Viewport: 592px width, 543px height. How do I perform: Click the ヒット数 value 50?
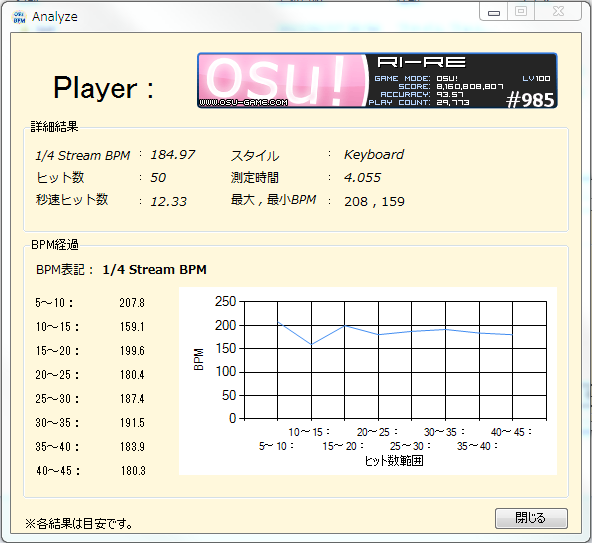coord(158,177)
